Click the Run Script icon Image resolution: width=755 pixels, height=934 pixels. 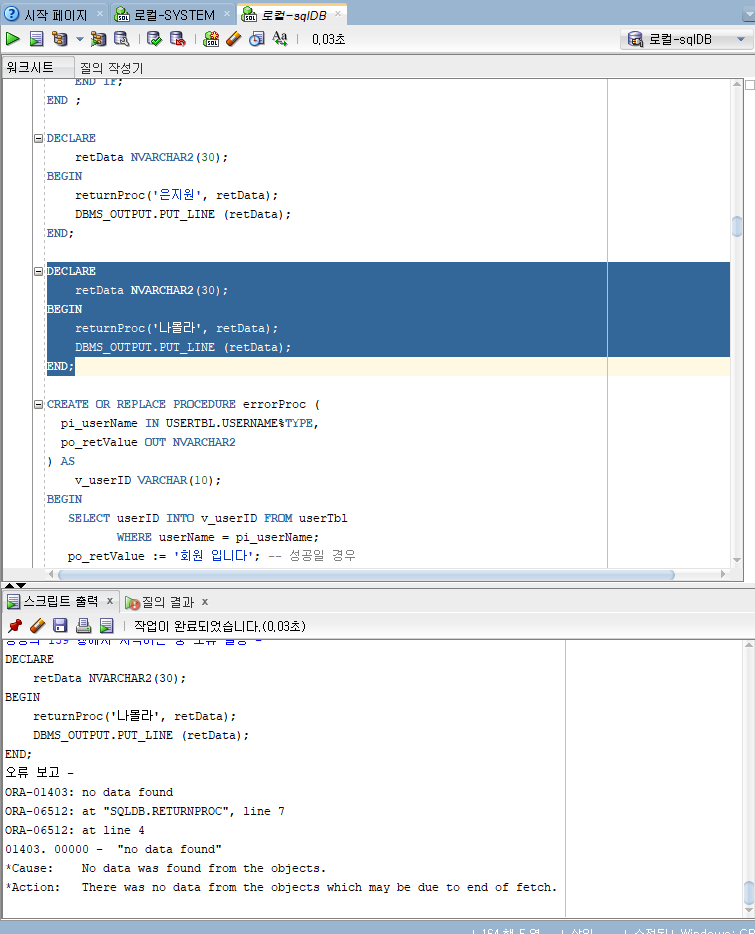[x=36, y=39]
